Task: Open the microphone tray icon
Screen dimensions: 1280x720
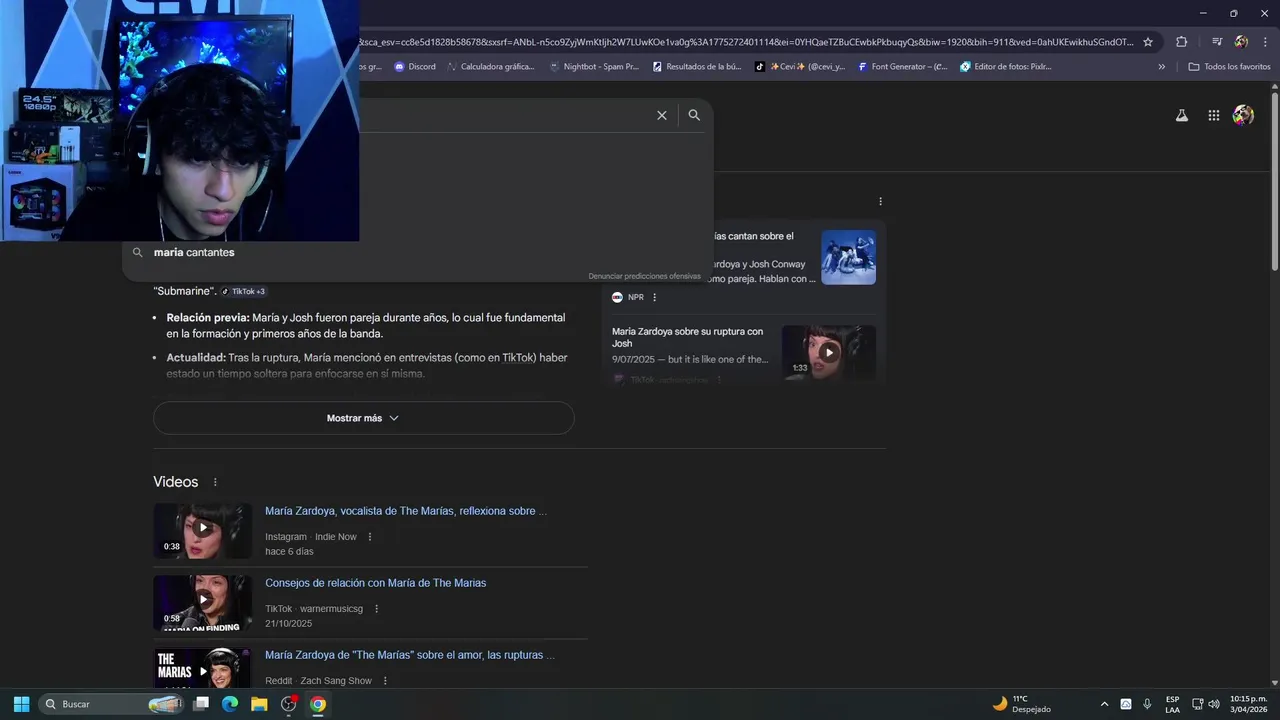Action: pos(1147,704)
